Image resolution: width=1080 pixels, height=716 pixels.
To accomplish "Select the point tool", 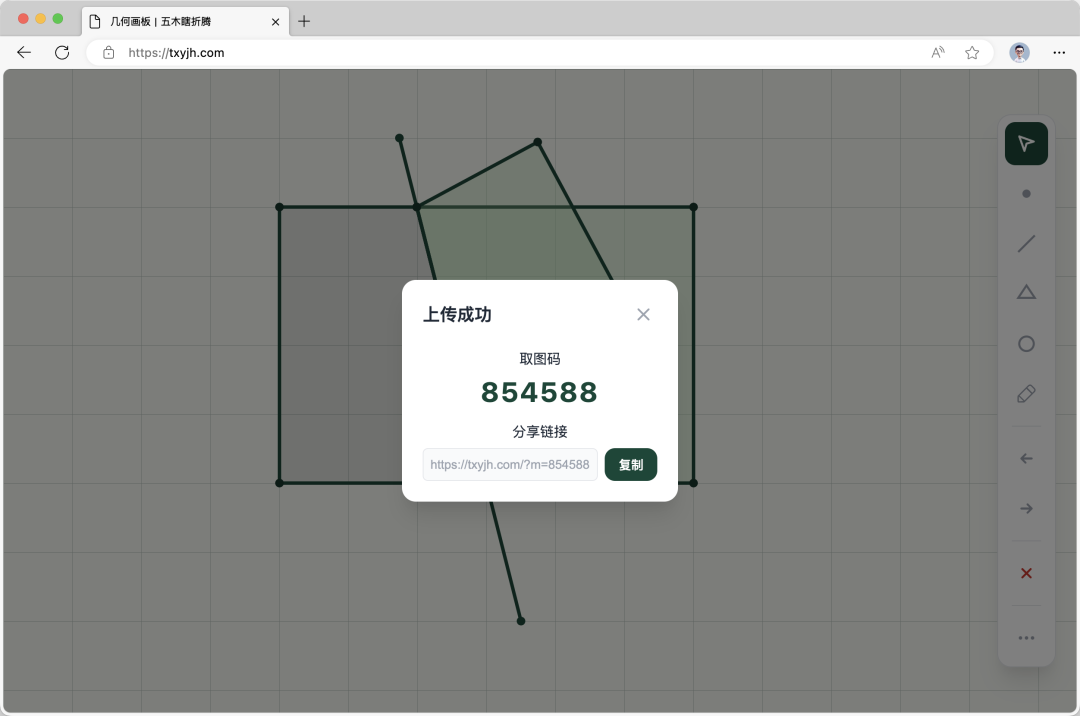I will (x=1026, y=194).
